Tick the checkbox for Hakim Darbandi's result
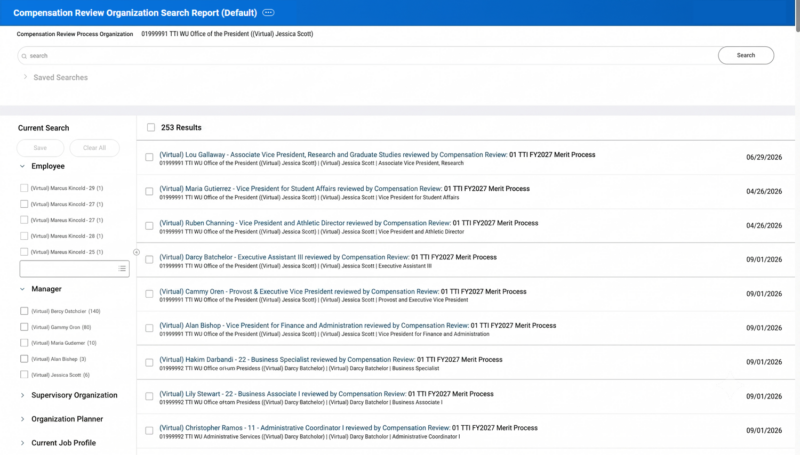The image size is (800, 455). click(149, 362)
